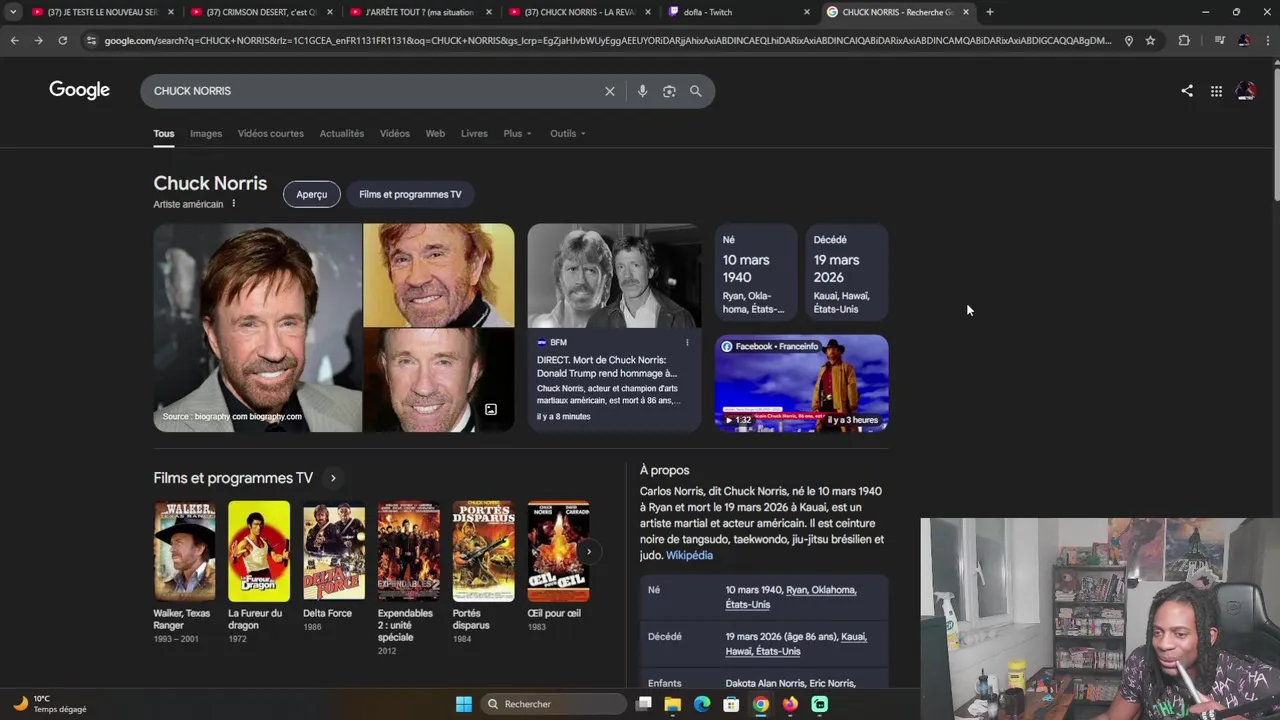
Task: Open the green streaming app in taskbar
Action: click(x=820, y=704)
